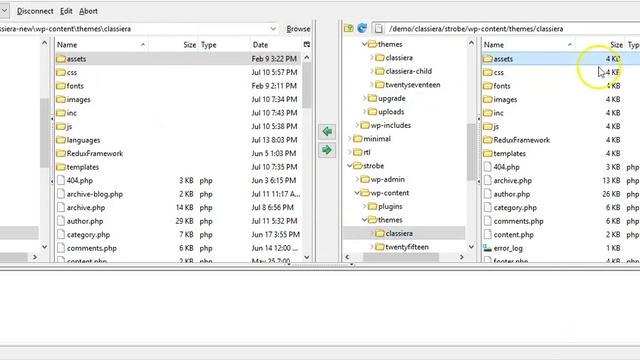
Task: Refresh the remote directory listing
Action: coord(362,29)
